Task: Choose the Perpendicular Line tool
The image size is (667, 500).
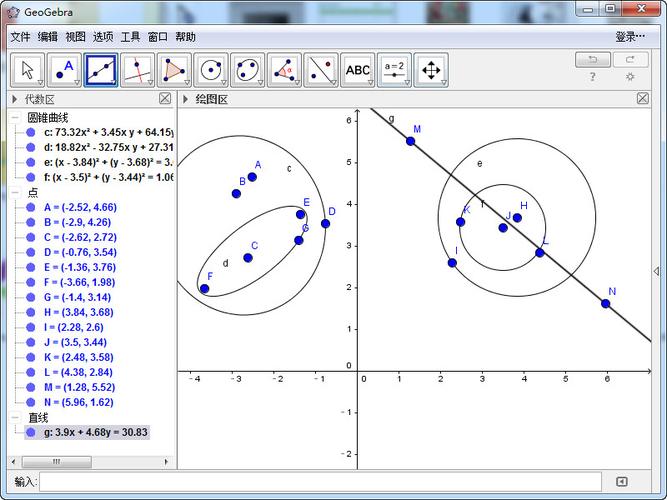Action: point(138,70)
